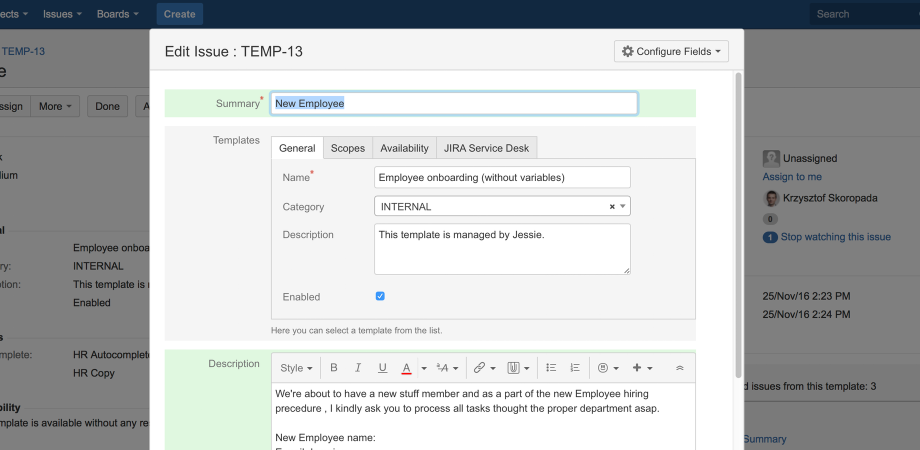Click the watchers count badge
This screenshot has height=450, width=920.
click(x=770, y=238)
